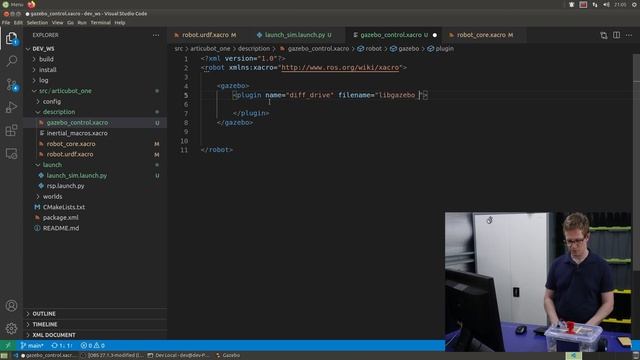Open the Run and Debug view
Screen dimensions: 640x360
pos(11,107)
